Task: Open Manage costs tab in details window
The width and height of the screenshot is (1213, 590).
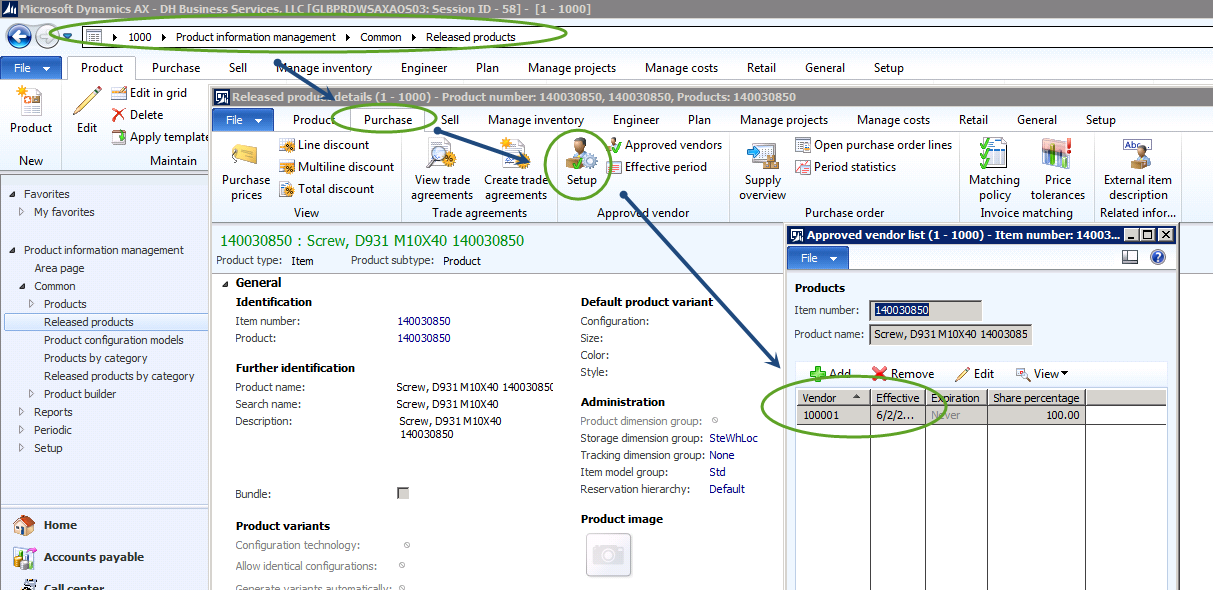Action: 893,120
